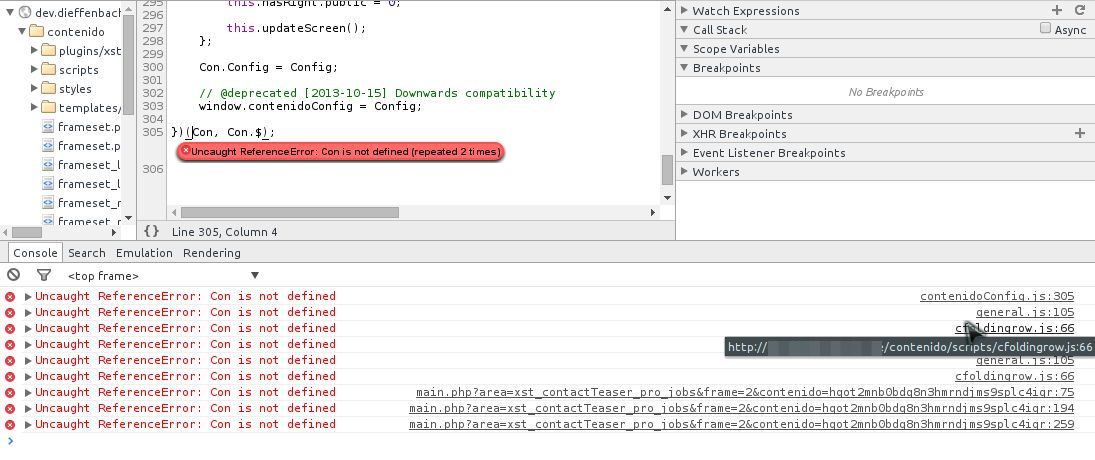Click the pretty print braces icon

(152, 231)
